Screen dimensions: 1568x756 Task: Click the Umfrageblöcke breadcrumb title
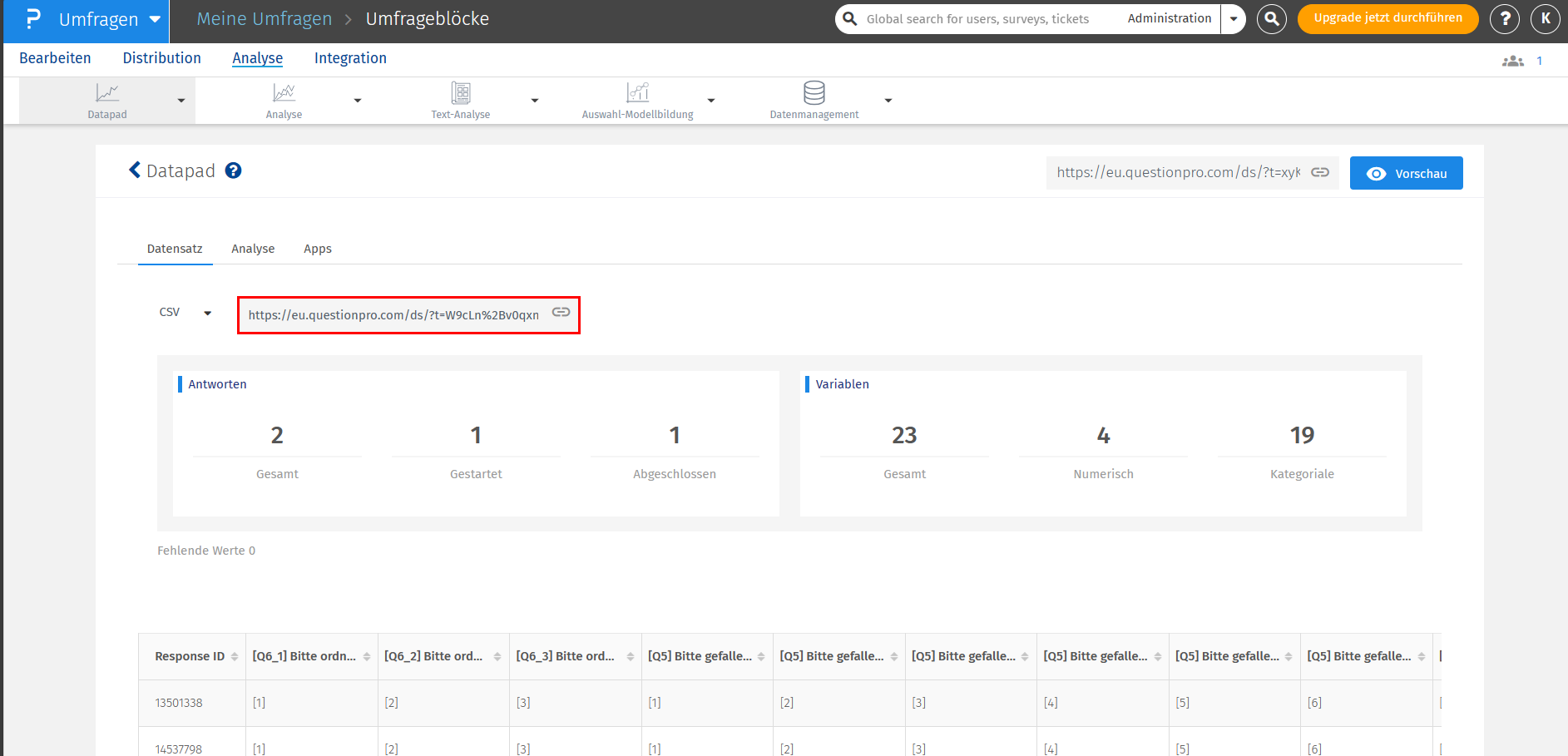pyautogui.click(x=428, y=19)
